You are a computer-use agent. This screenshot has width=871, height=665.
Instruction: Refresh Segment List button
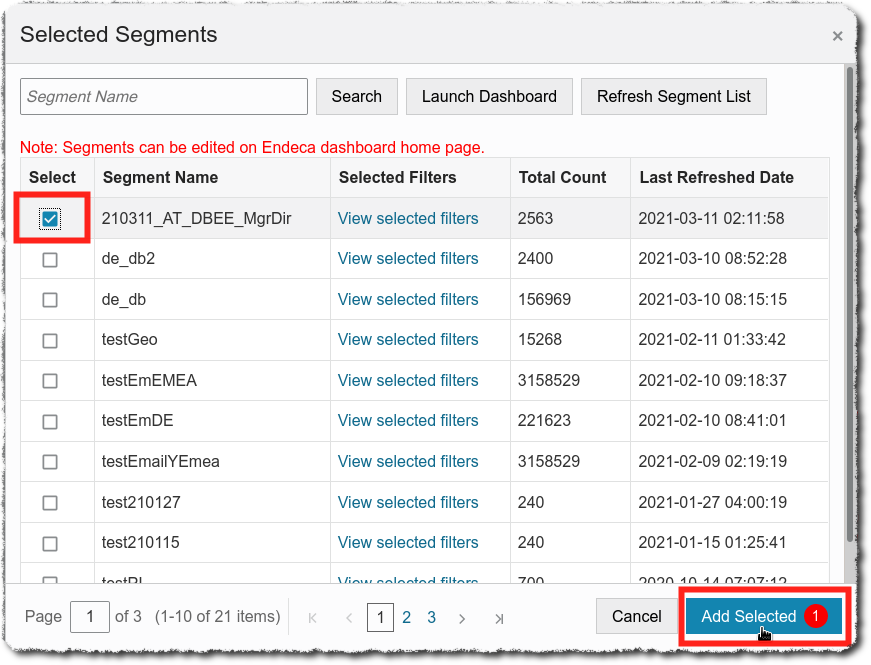[x=674, y=97]
